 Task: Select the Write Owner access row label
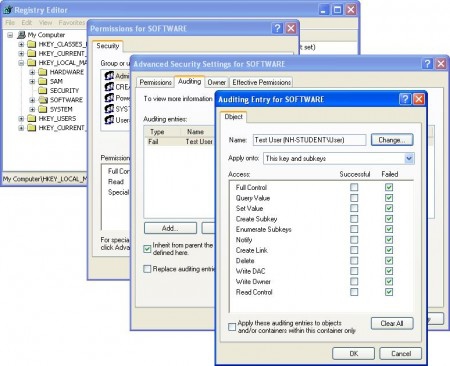point(253,282)
